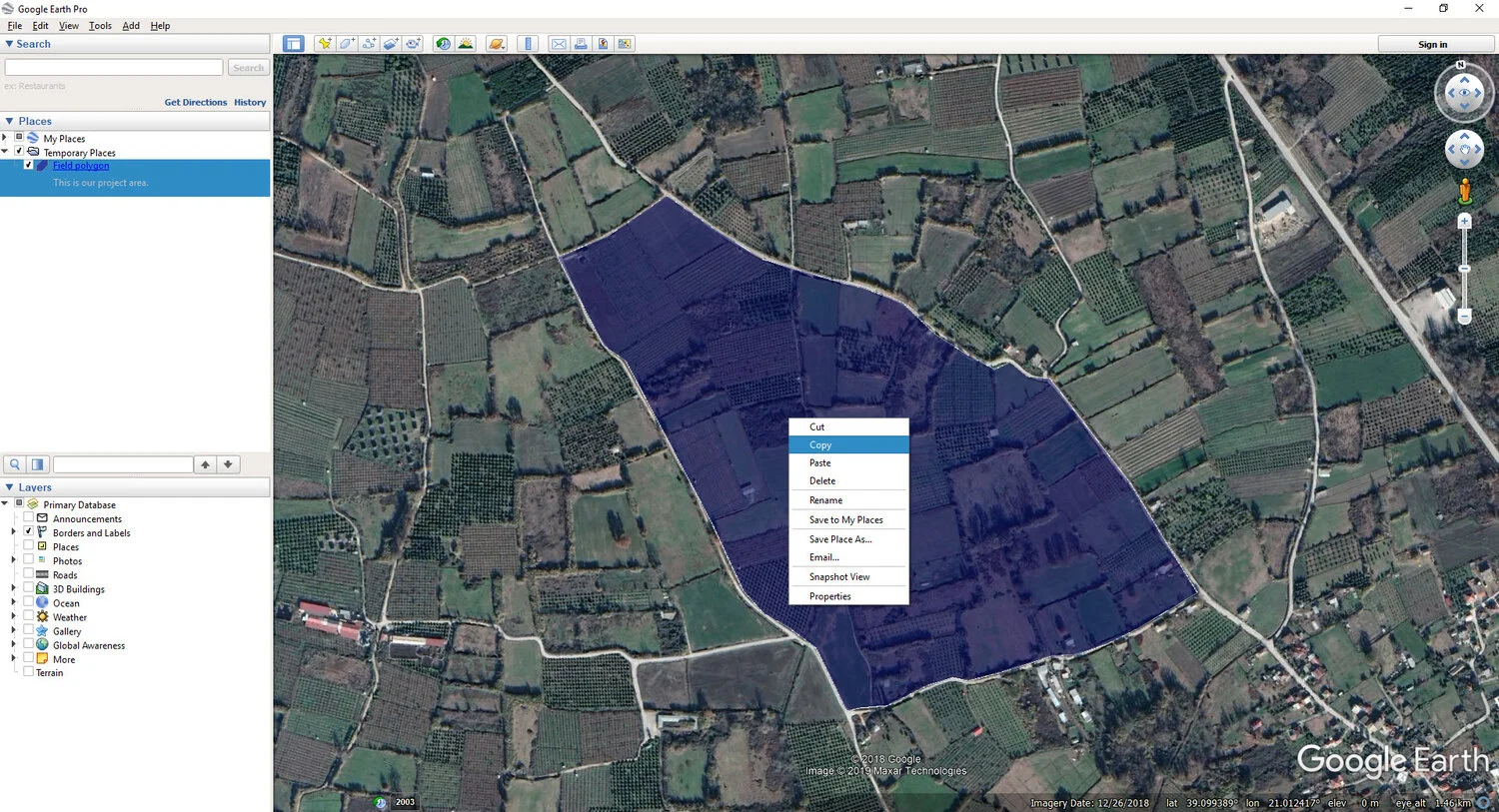Toggle sunlight across the landscape
The width and height of the screenshot is (1499, 812).
tap(466, 44)
